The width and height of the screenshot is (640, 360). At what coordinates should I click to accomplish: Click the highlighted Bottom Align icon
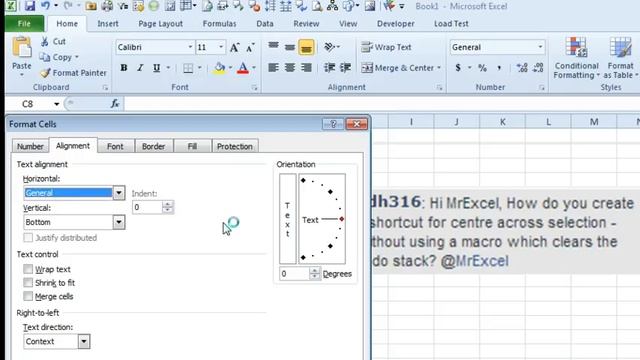click(306, 47)
